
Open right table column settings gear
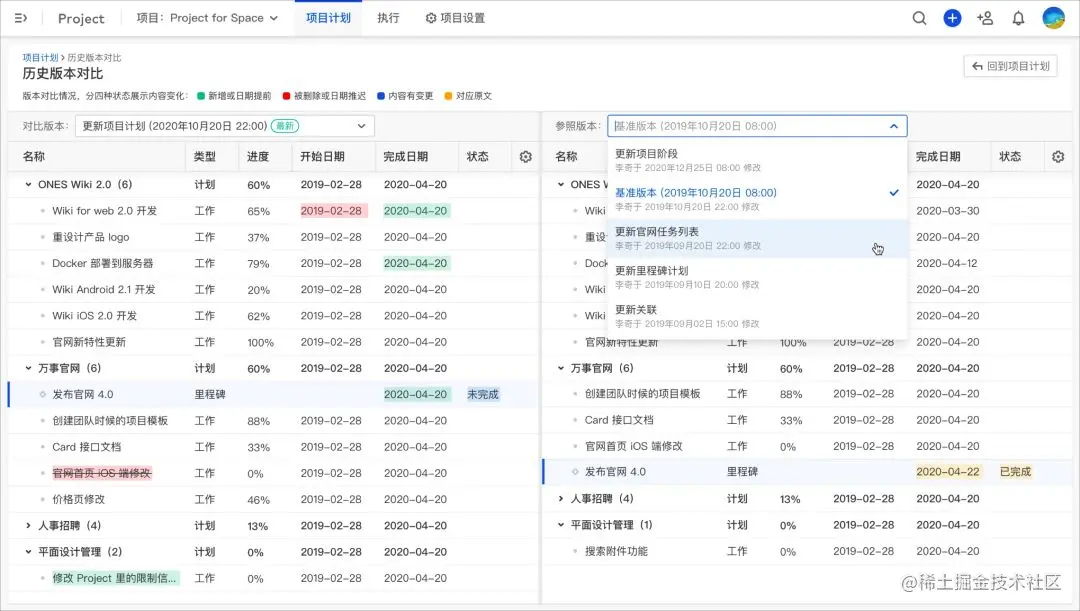click(1058, 157)
